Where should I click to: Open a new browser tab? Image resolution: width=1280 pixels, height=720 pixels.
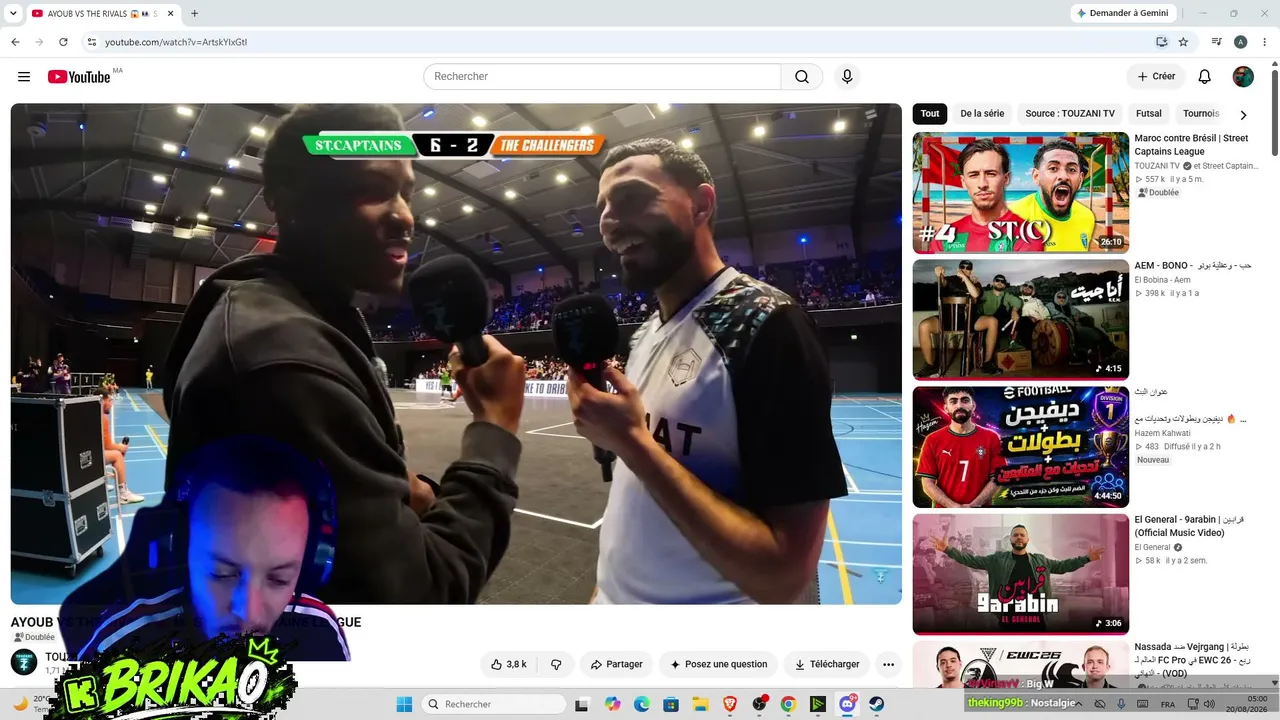194,13
